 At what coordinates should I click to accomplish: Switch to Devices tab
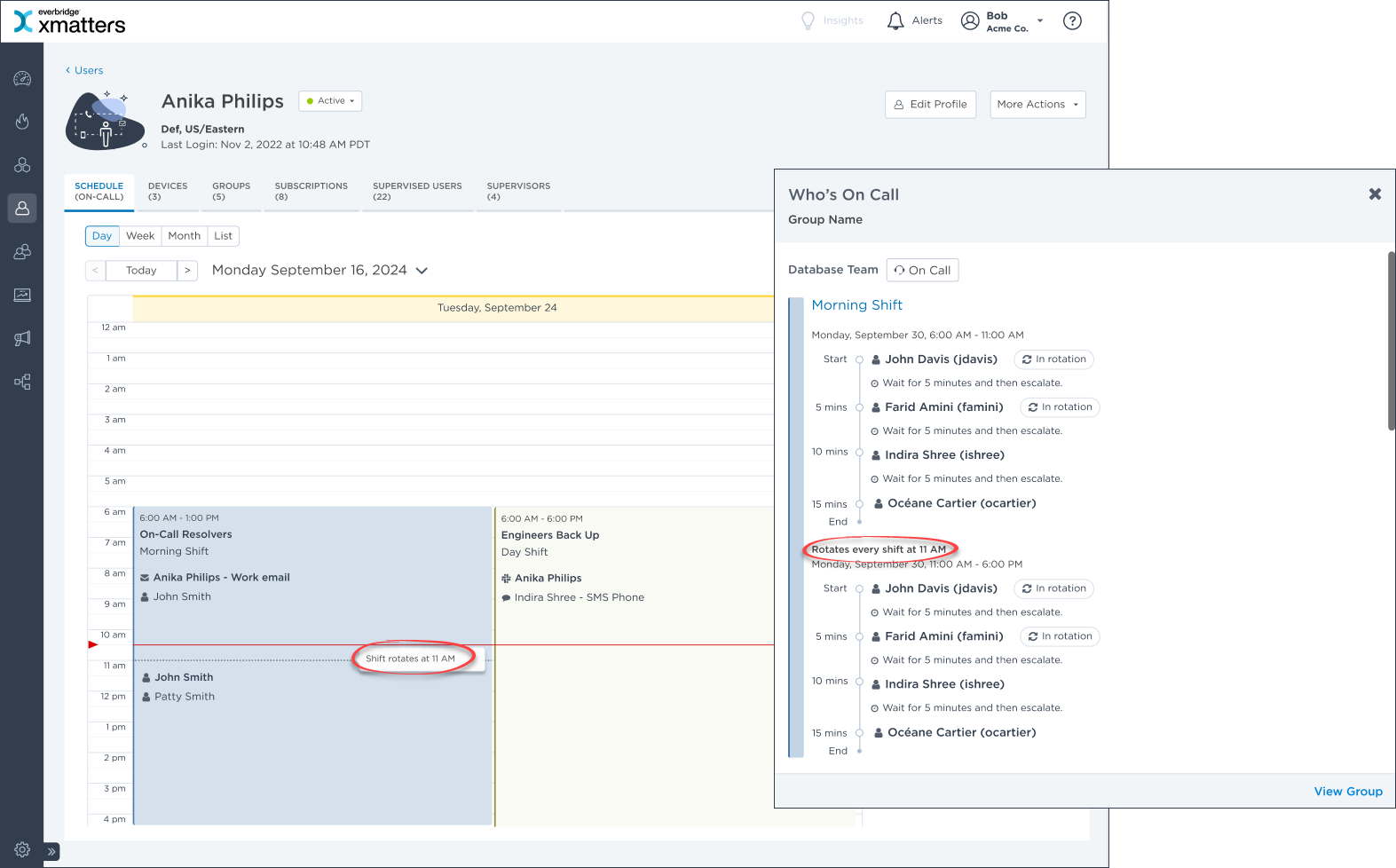click(168, 192)
